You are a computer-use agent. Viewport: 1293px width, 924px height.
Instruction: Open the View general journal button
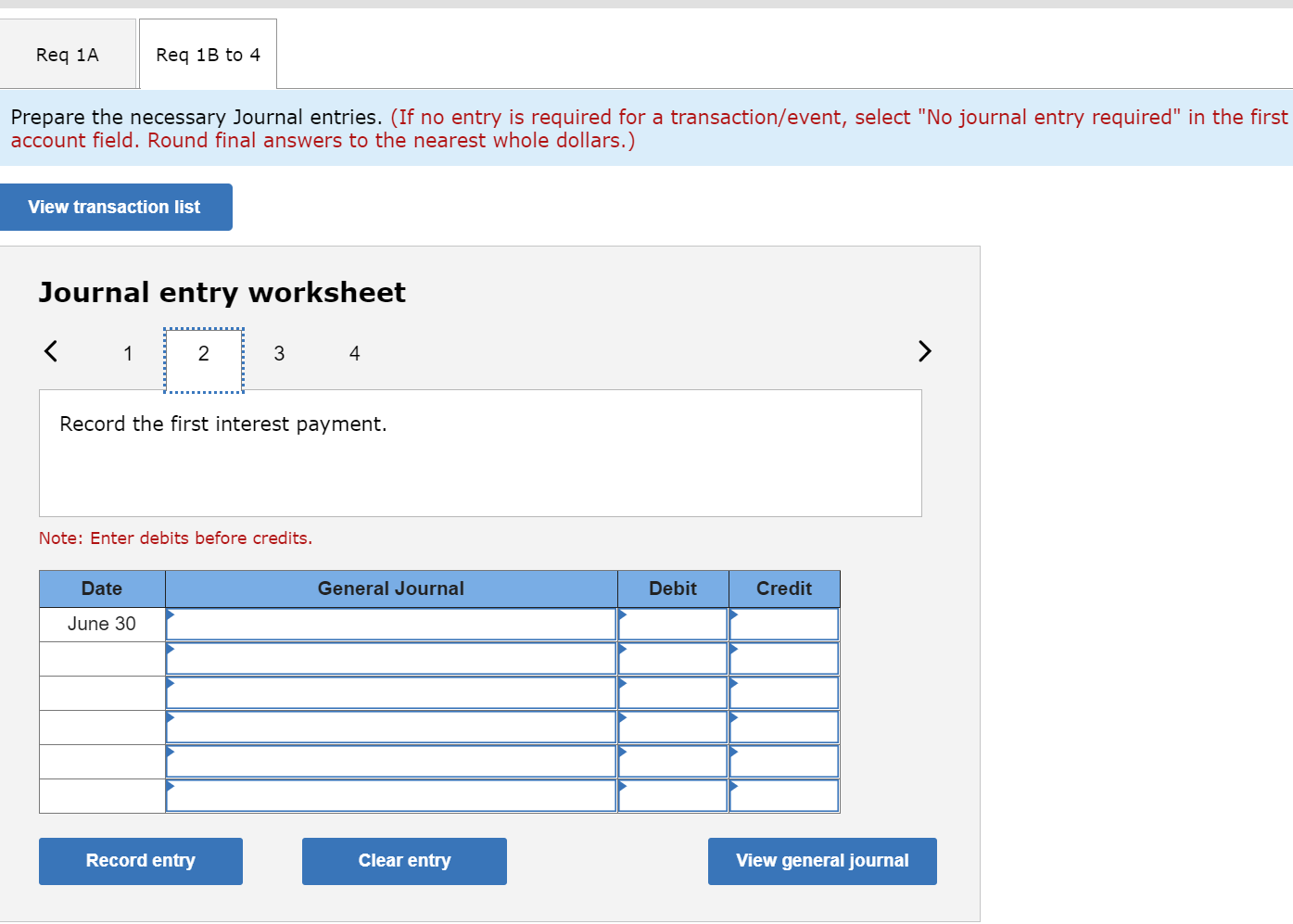click(x=822, y=861)
